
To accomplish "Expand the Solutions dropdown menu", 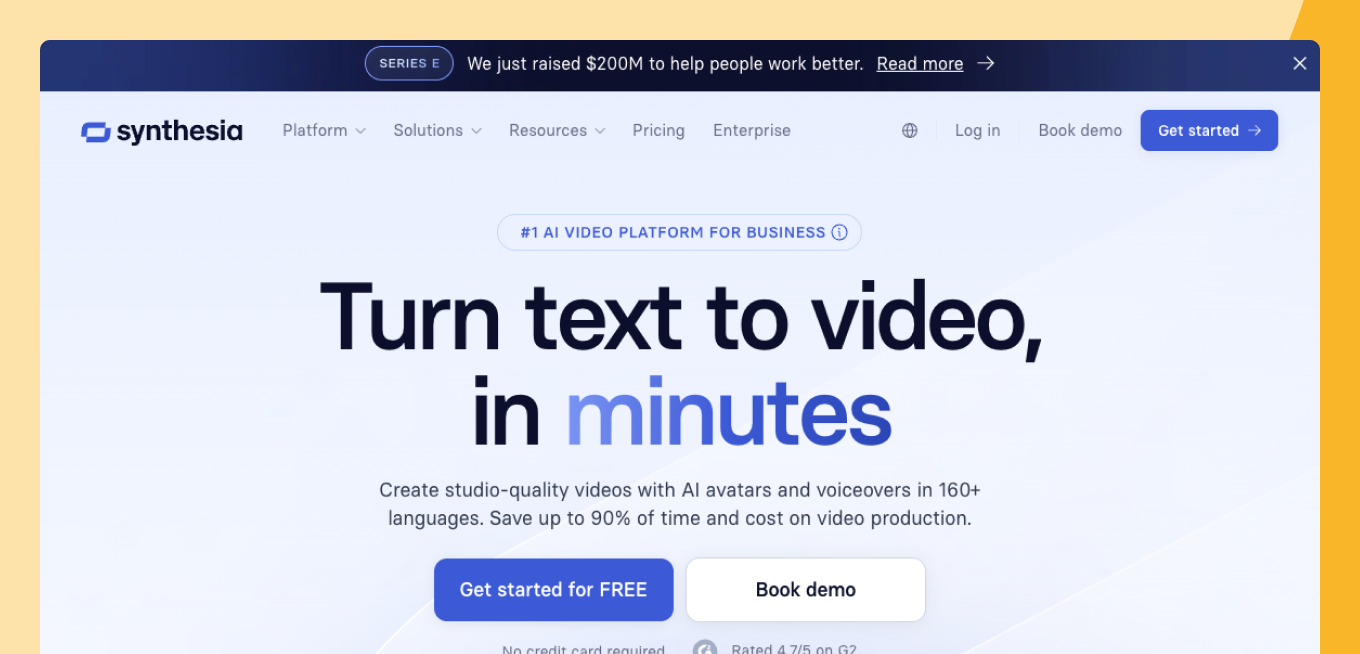I will coord(438,131).
